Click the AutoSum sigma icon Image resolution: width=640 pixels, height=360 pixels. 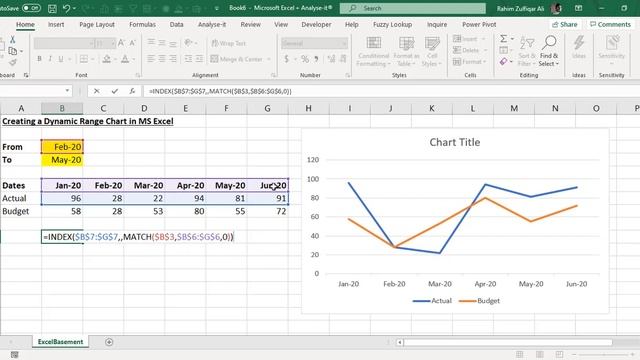(503, 39)
